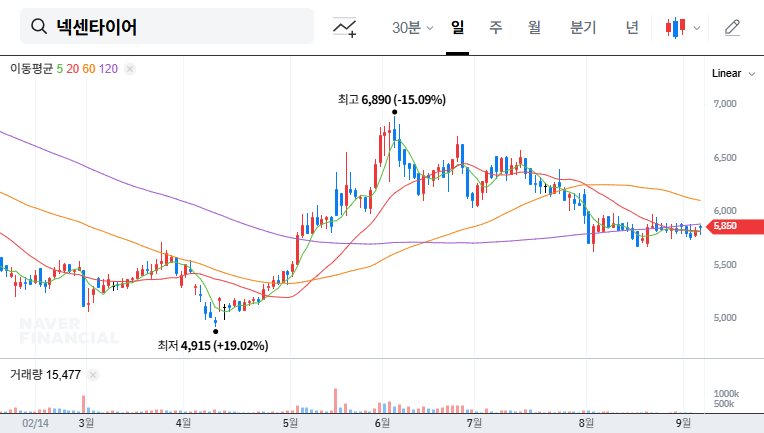The width and height of the screenshot is (764, 433).
Task: Switch to the 월 monthly tab
Action: tap(534, 27)
